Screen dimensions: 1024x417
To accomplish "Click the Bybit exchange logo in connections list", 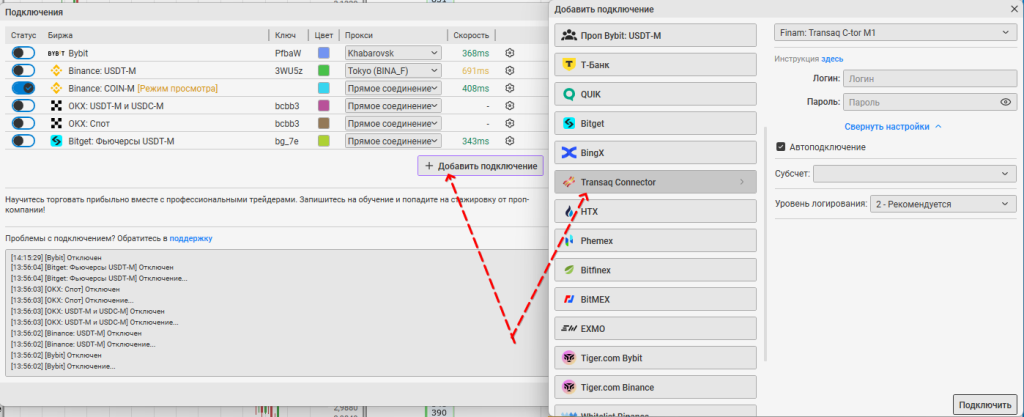I will 56,53.
